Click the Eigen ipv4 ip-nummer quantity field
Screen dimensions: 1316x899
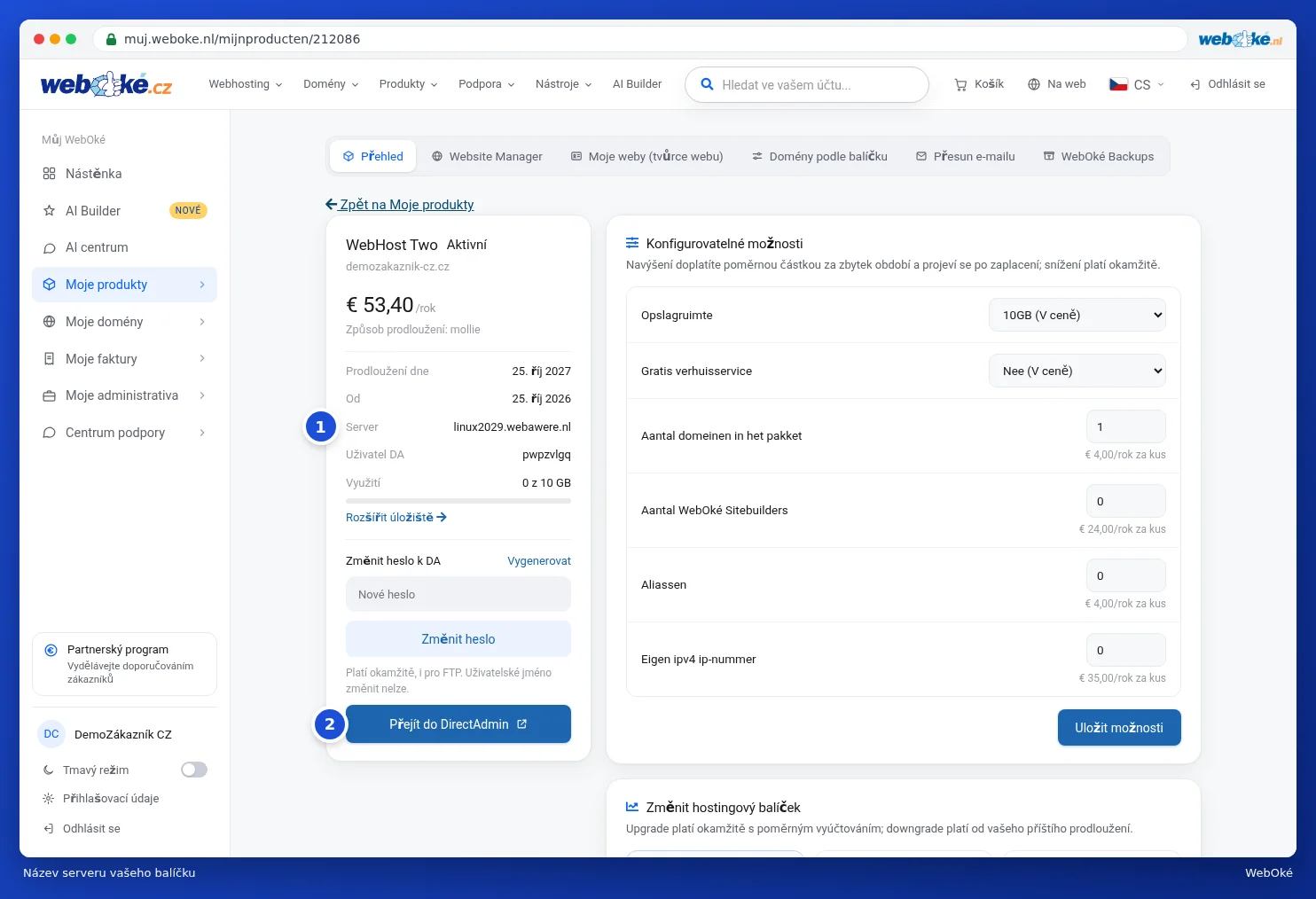pos(1126,650)
